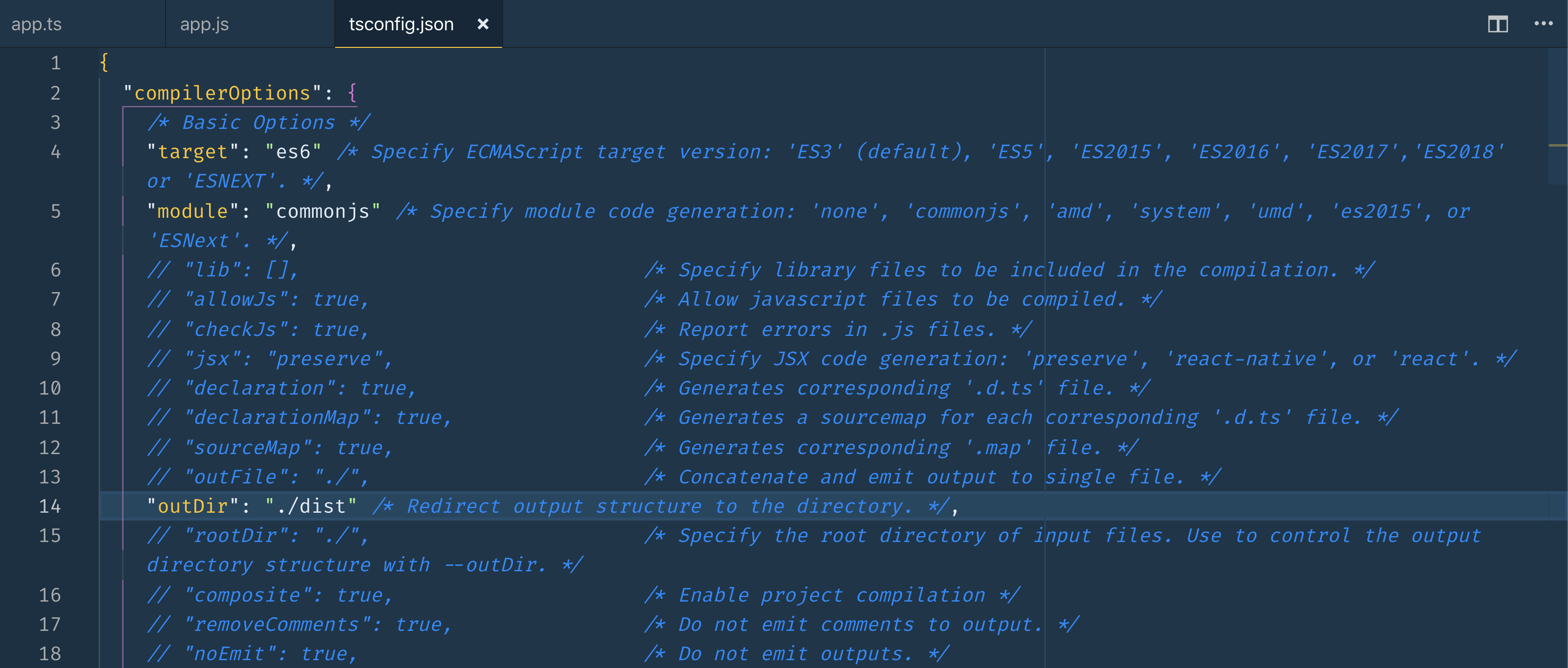The width and height of the screenshot is (1568, 668).
Task: Close the tsconfig.json tab
Action: coord(483,24)
